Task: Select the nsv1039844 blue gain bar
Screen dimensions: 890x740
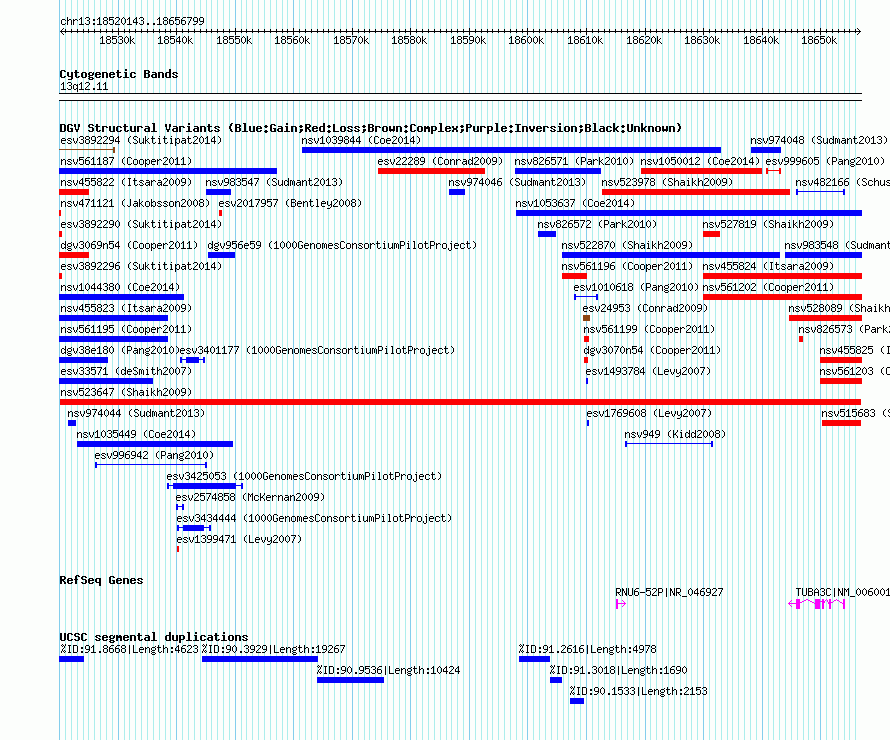Action: (x=511, y=150)
